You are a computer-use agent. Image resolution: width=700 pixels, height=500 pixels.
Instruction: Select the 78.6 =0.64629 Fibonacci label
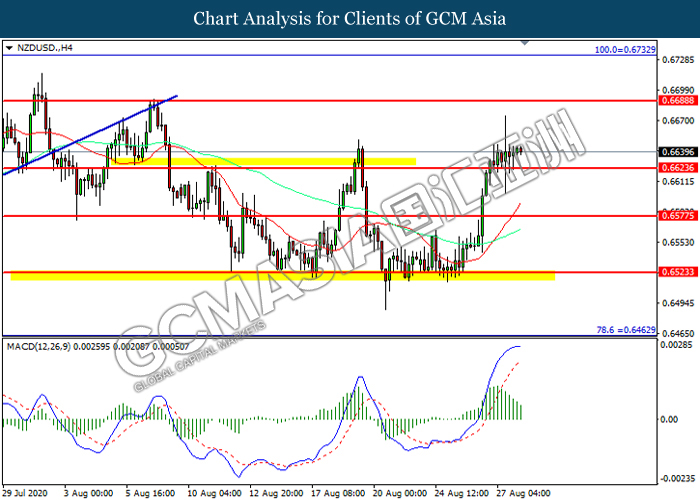point(626,330)
